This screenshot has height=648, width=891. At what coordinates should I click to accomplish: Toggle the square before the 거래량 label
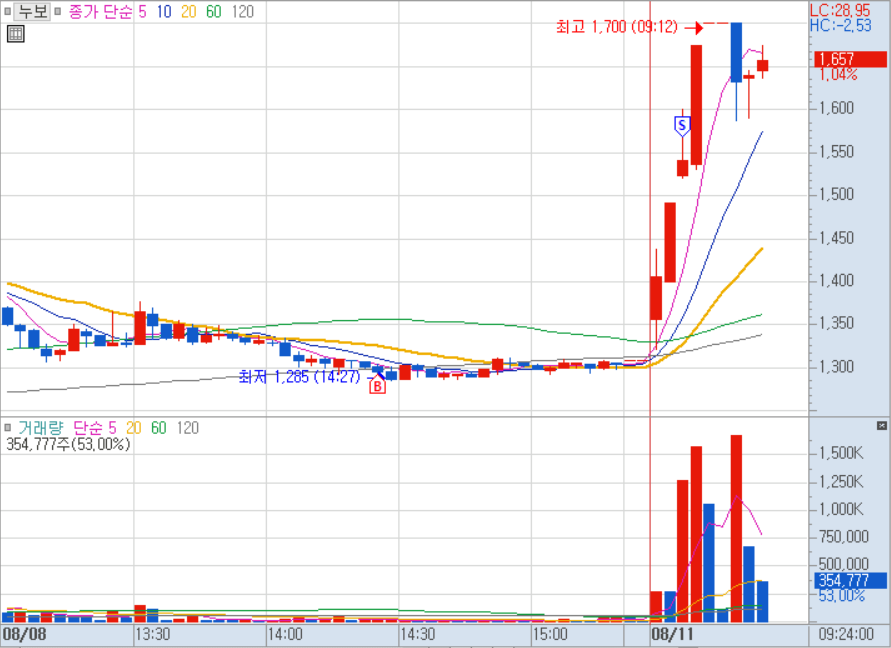pyautogui.click(x=7, y=428)
